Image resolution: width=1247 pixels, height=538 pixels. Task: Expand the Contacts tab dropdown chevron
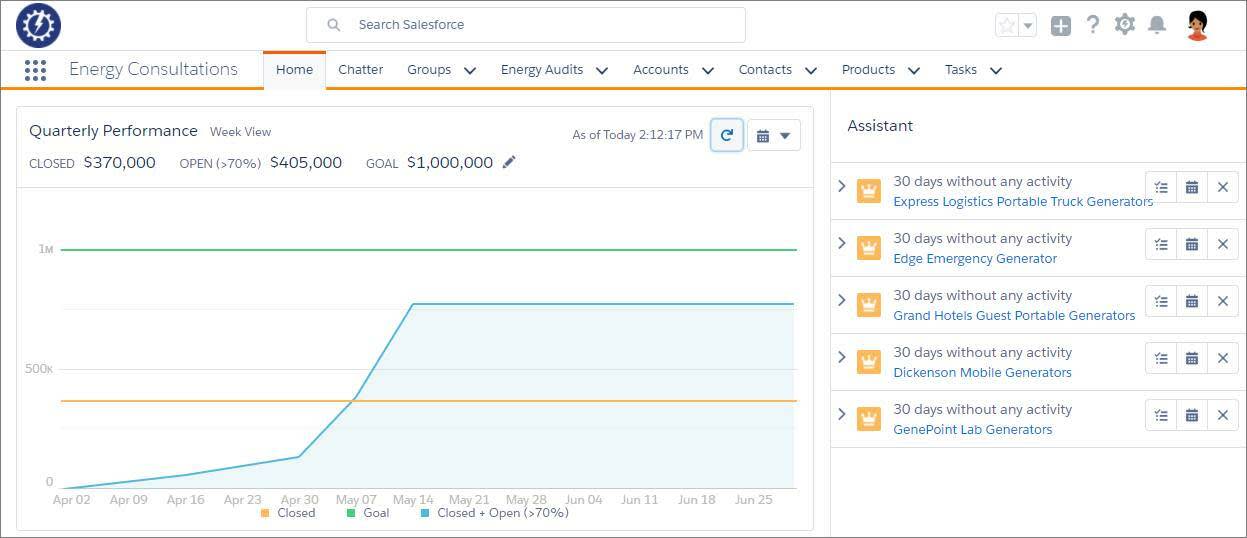[811, 71]
